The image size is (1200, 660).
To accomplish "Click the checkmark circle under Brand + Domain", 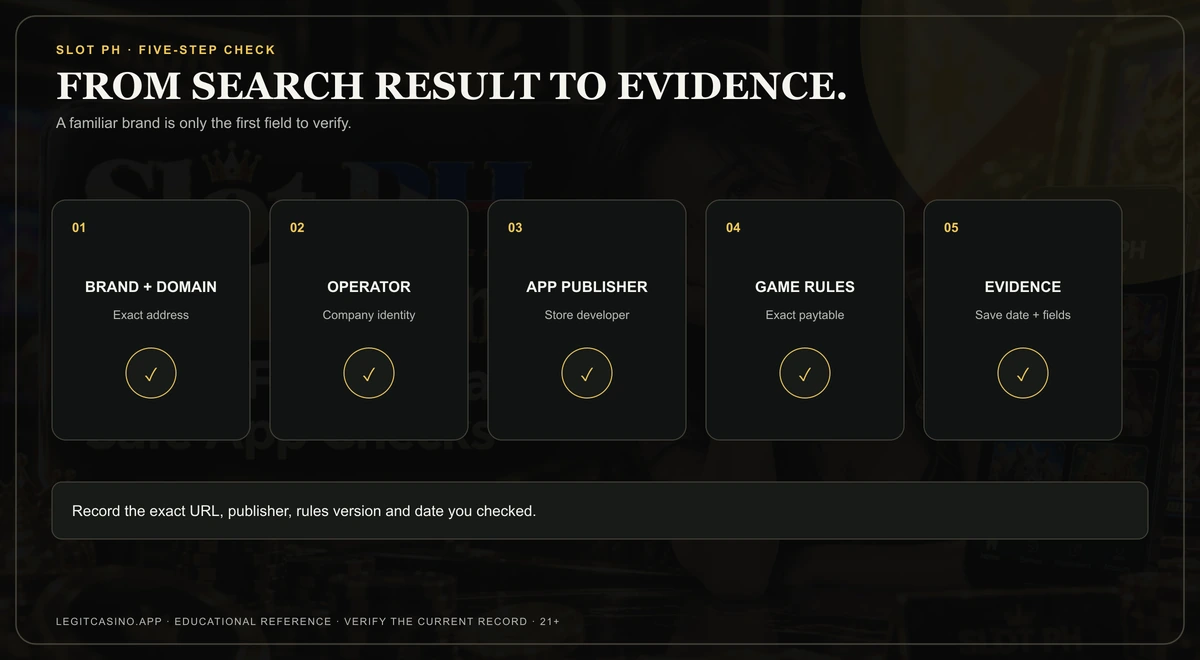I will point(151,374).
